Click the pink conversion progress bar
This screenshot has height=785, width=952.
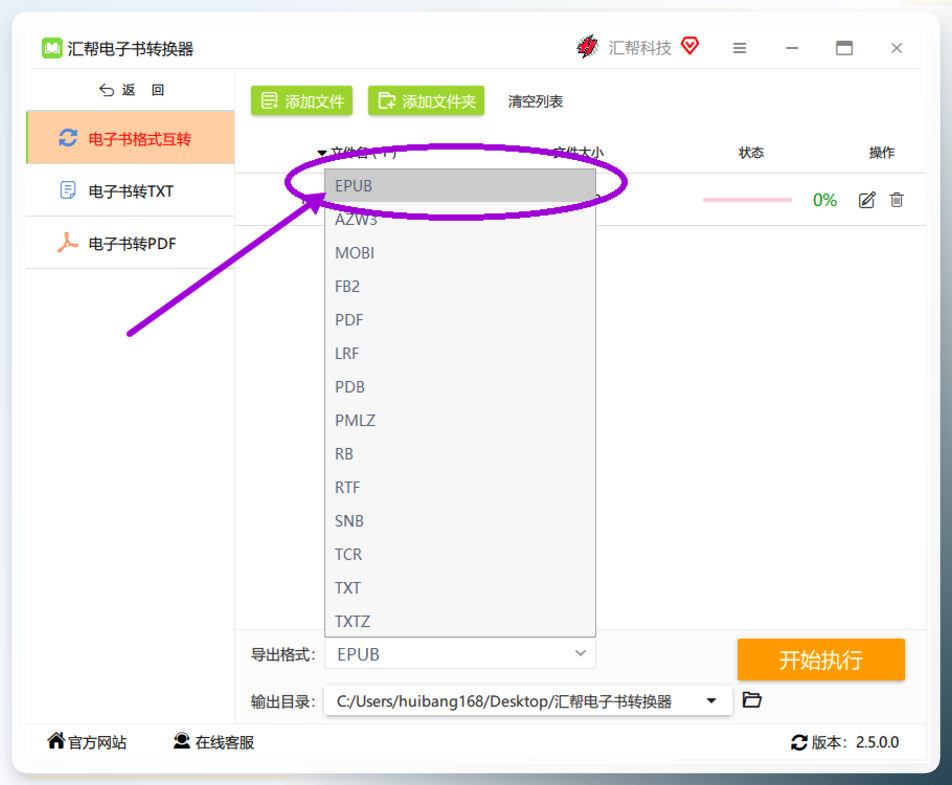coord(747,200)
